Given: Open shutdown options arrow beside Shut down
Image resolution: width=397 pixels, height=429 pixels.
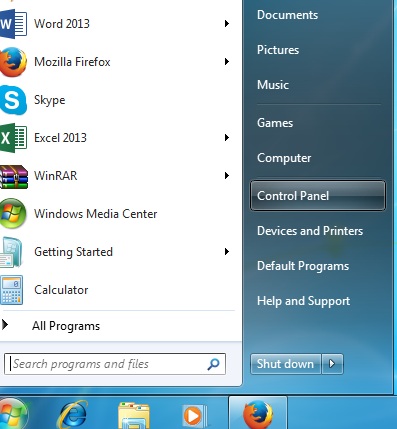Looking at the screenshot, I should pyautogui.click(x=332, y=364).
